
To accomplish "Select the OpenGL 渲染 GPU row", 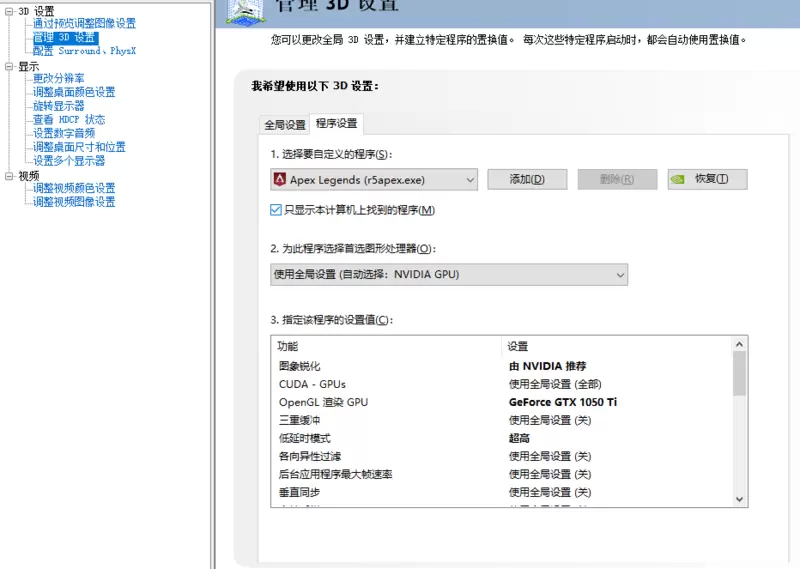I will click(x=502, y=402).
